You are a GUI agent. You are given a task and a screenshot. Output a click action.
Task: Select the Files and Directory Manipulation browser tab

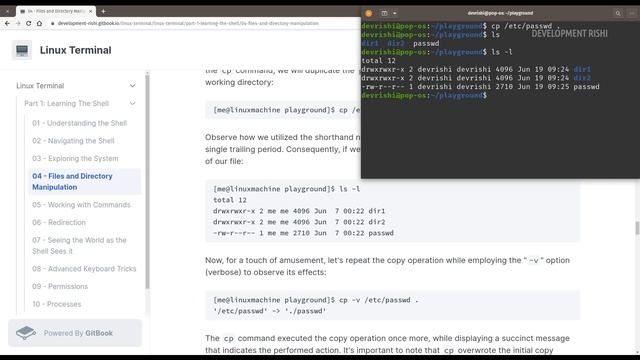coord(56,11)
